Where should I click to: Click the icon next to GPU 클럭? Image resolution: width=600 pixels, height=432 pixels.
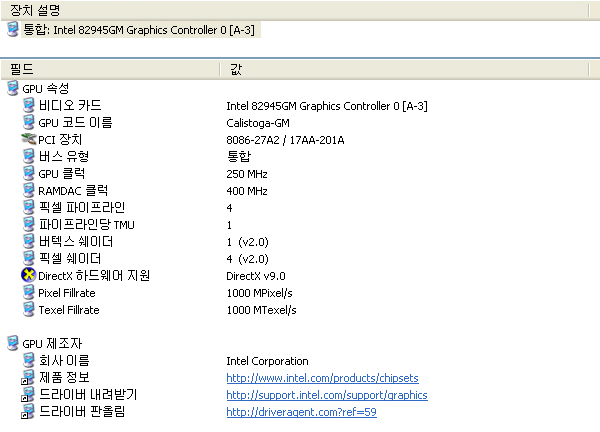click(x=28, y=173)
